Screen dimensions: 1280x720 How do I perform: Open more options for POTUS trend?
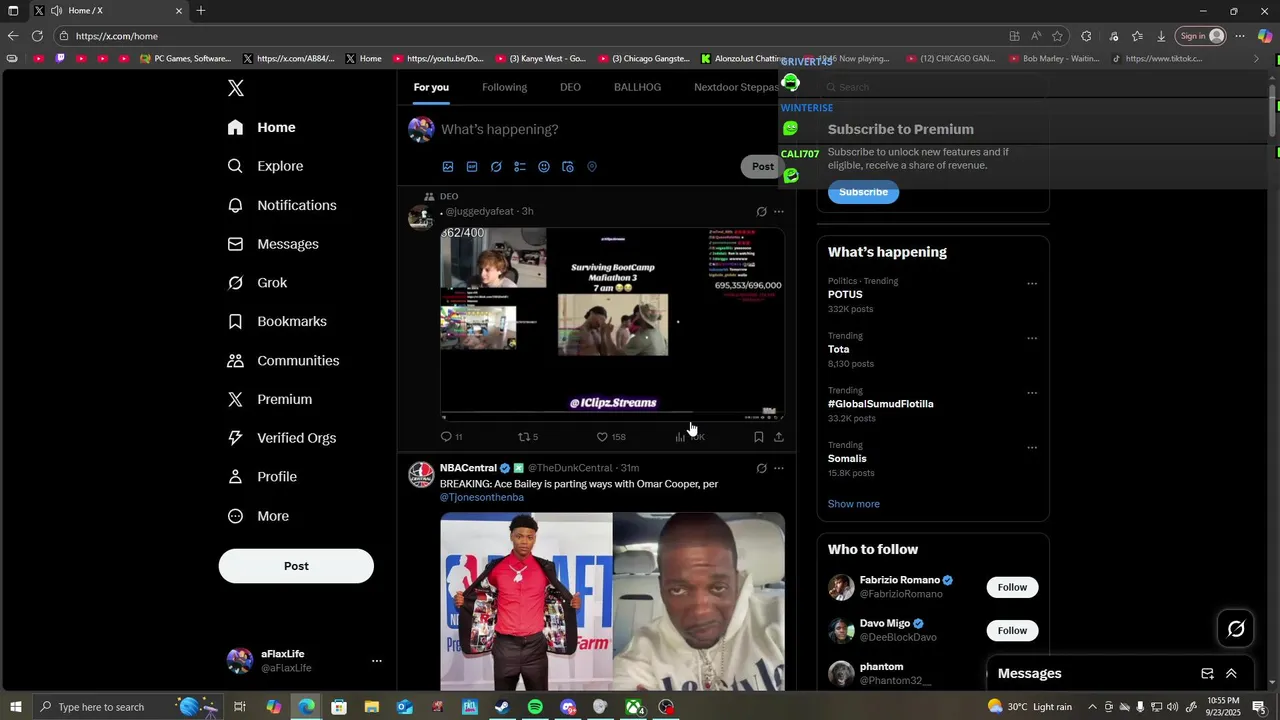tap(1032, 284)
